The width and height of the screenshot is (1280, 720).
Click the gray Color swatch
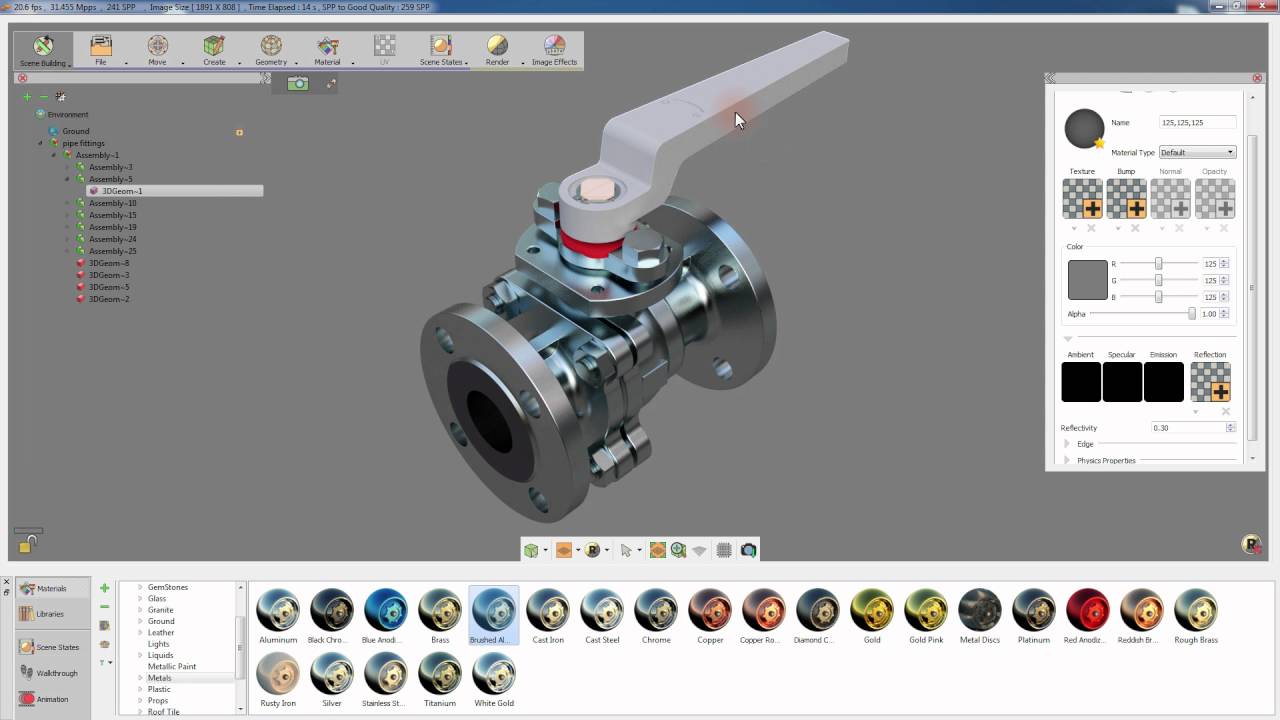tap(1087, 280)
